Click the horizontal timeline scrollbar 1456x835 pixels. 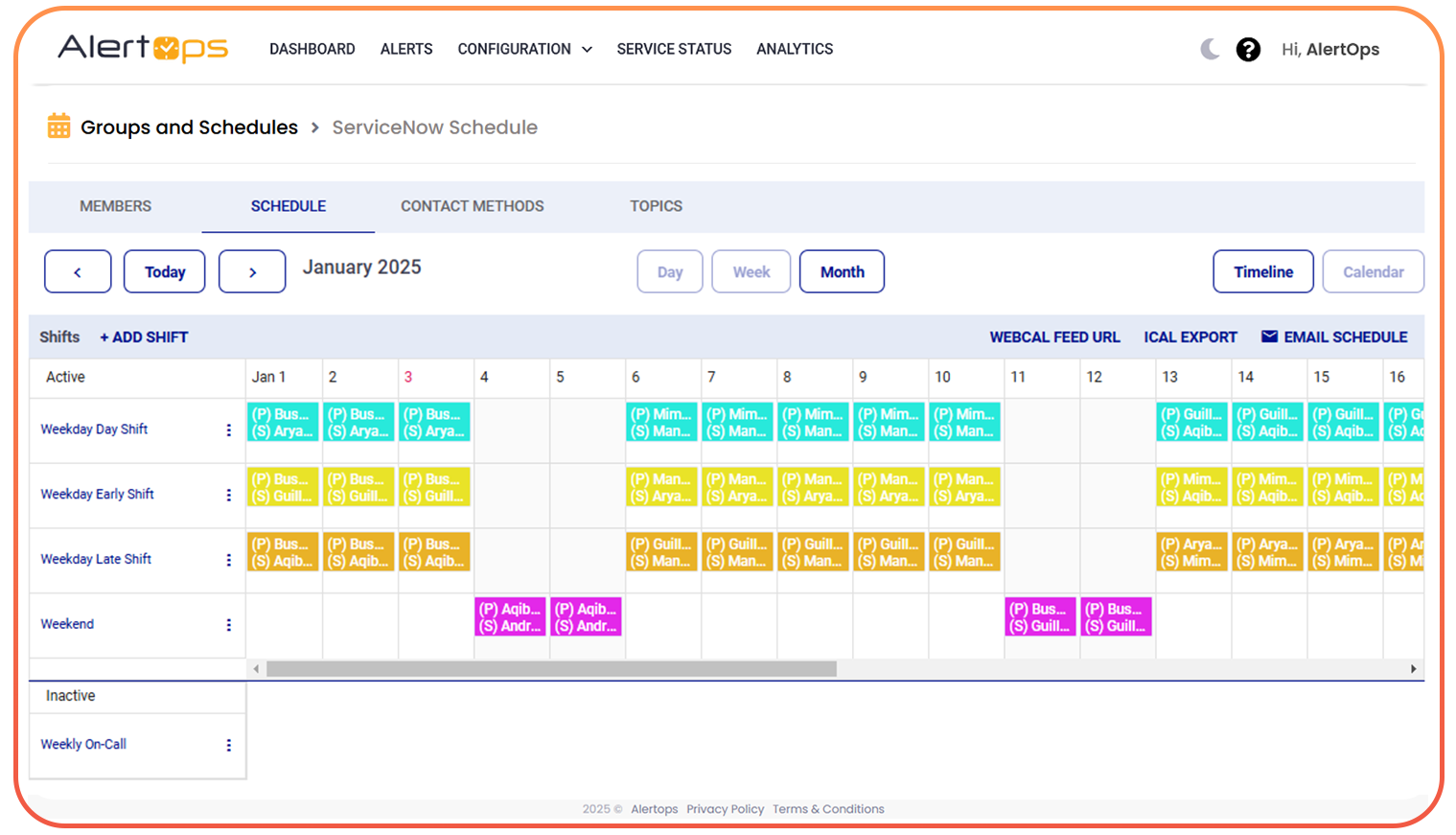pyautogui.click(x=551, y=669)
